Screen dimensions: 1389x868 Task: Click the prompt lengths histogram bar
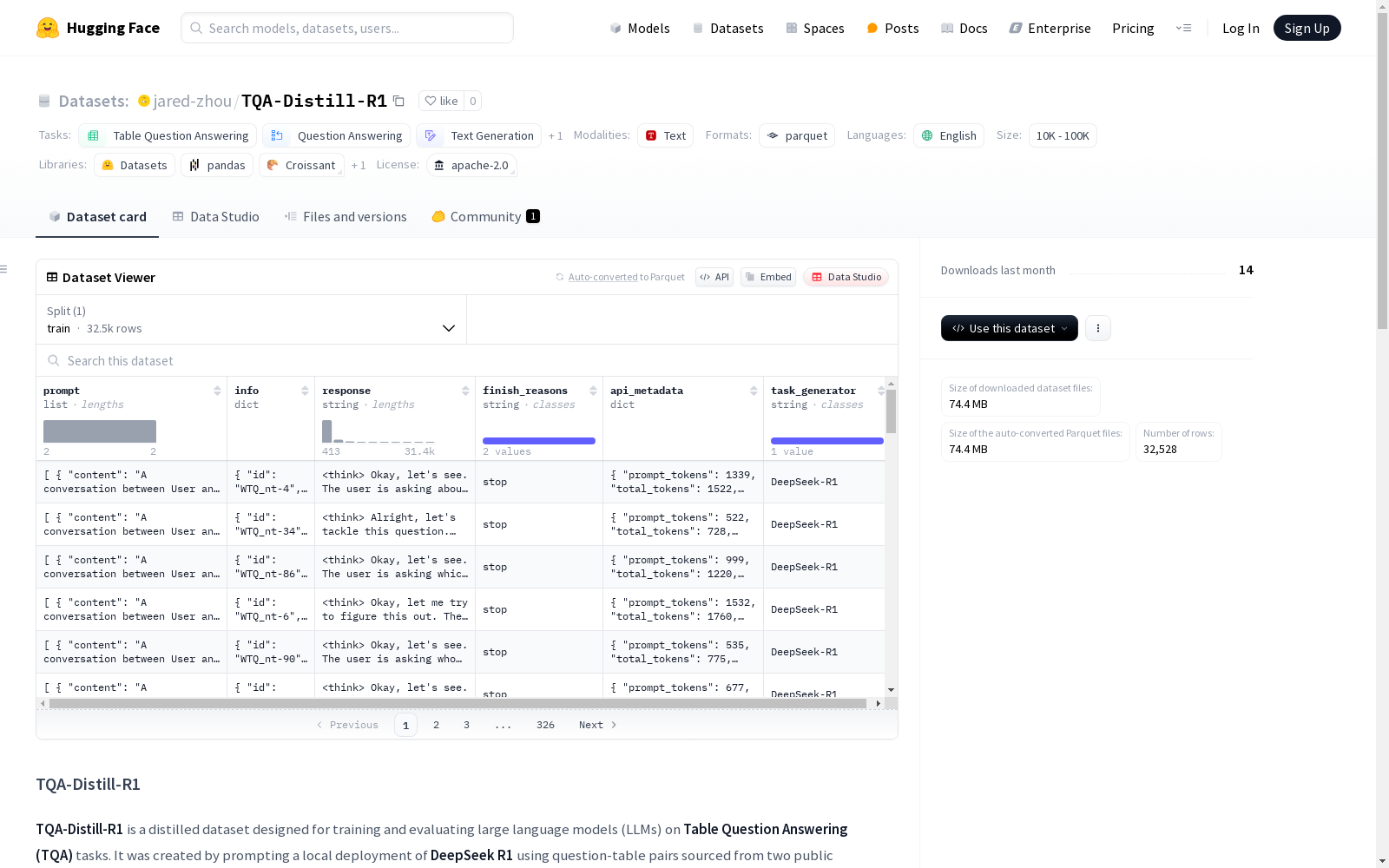point(100,431)
